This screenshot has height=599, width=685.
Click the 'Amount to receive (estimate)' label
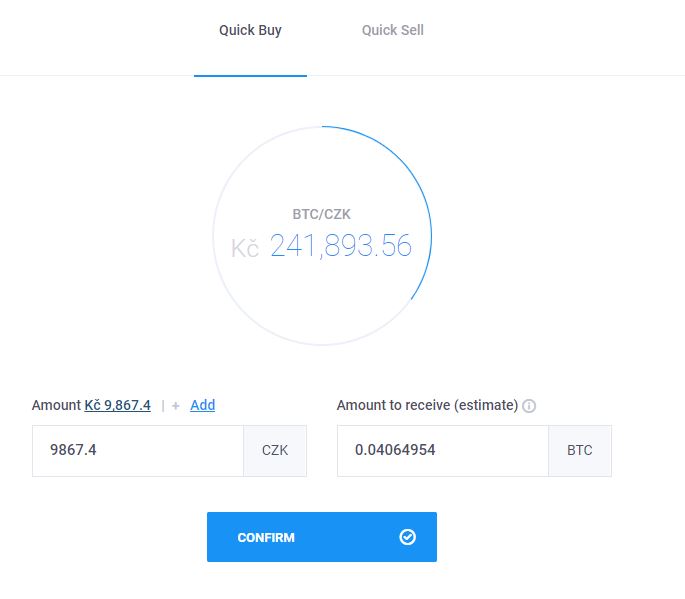point(427,405)
